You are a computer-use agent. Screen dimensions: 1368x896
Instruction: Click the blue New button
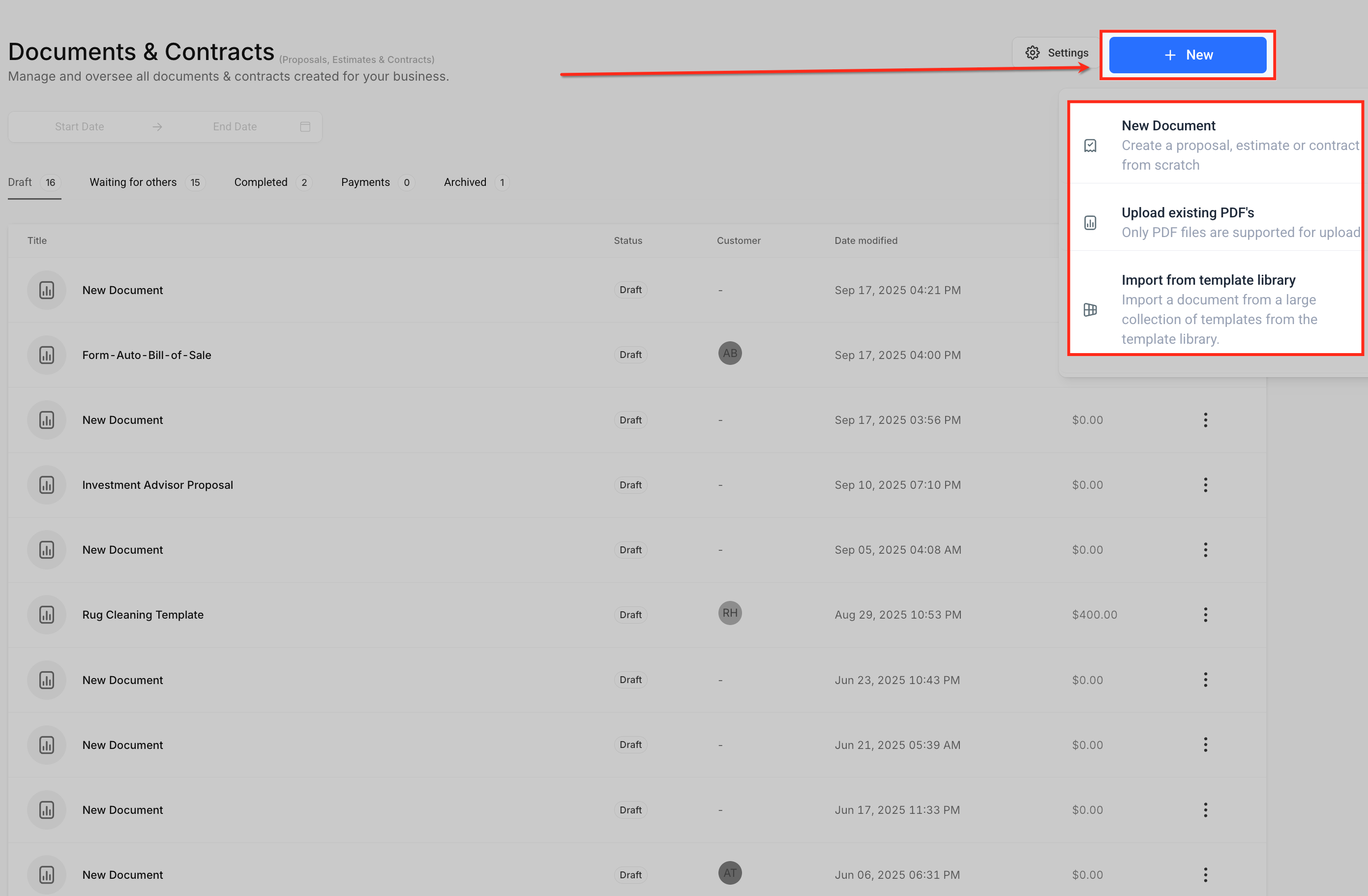[x=1187, y=55]
